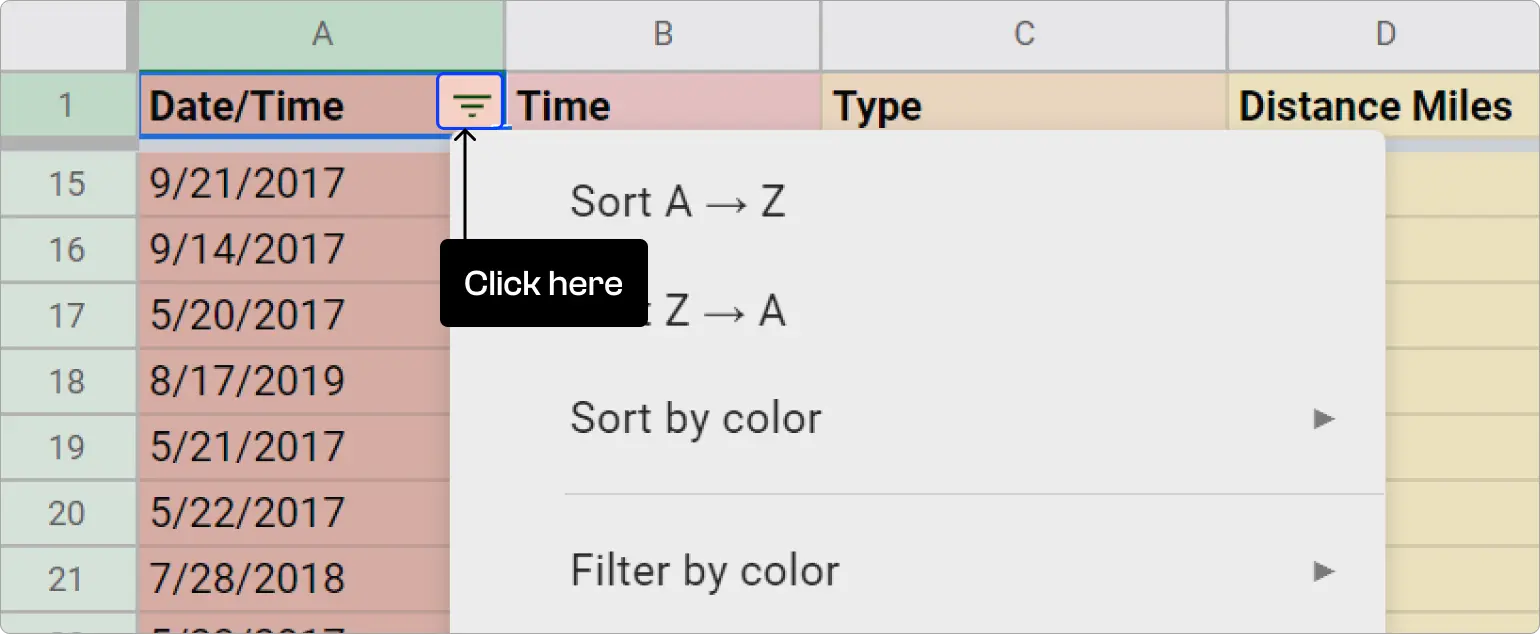Select column A header
The width and height of the screenshot is (1540, 634).
point(322,34)
